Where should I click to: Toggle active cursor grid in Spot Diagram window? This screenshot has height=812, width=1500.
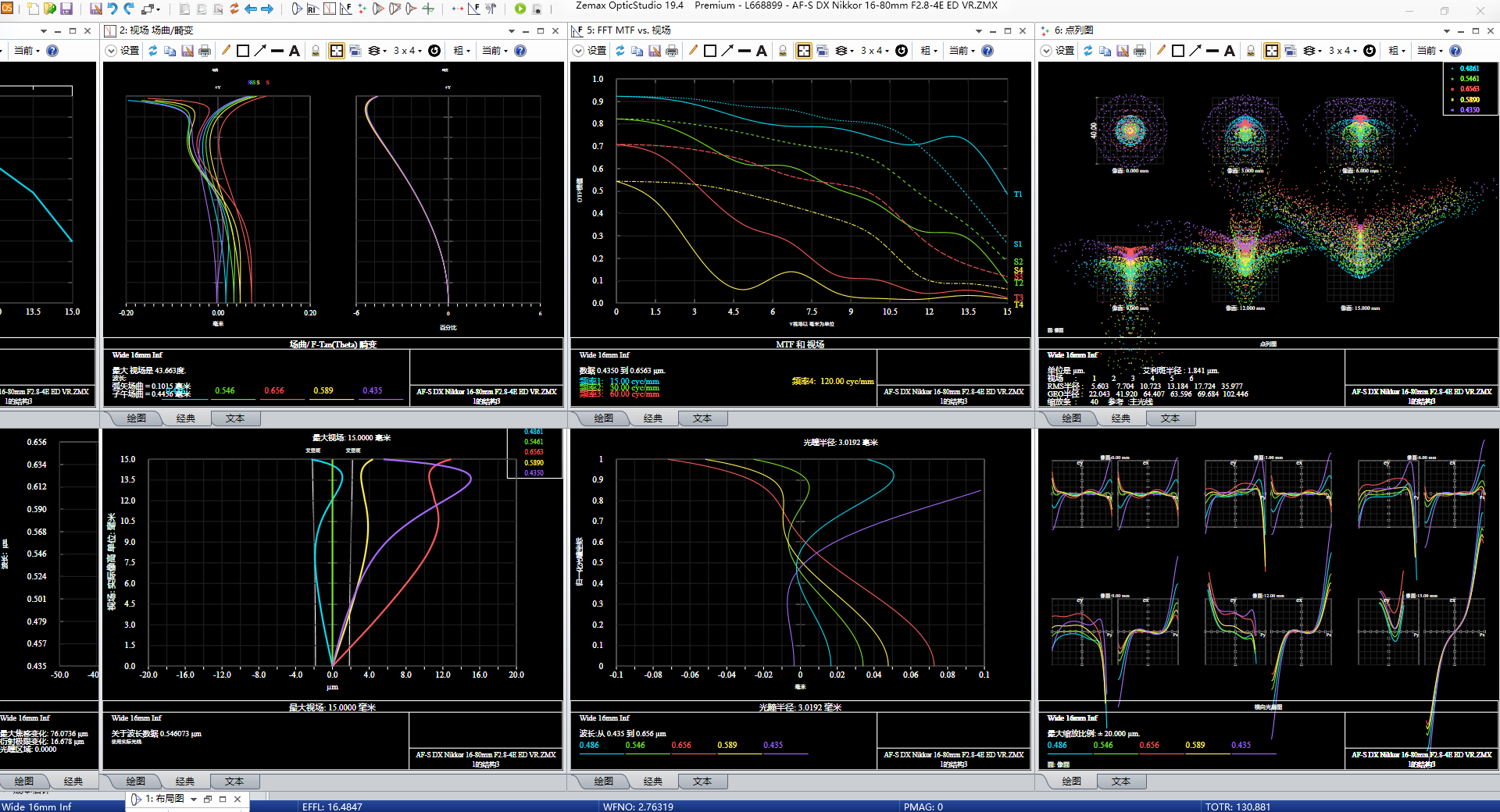coord(1272,51)
